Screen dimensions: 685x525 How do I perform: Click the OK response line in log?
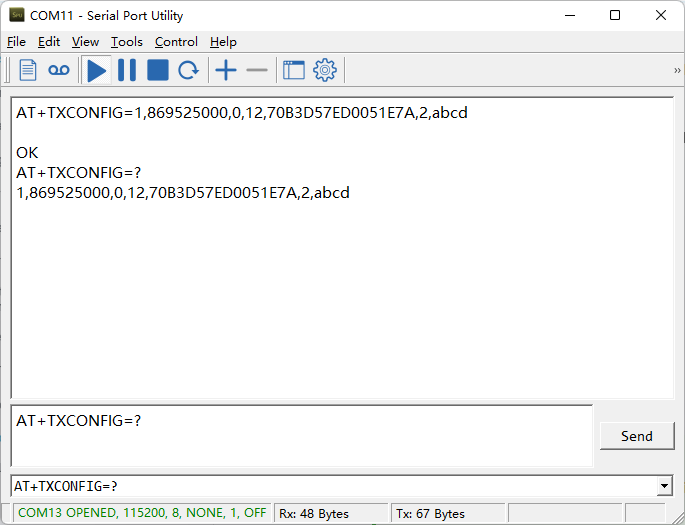point(27,153)
